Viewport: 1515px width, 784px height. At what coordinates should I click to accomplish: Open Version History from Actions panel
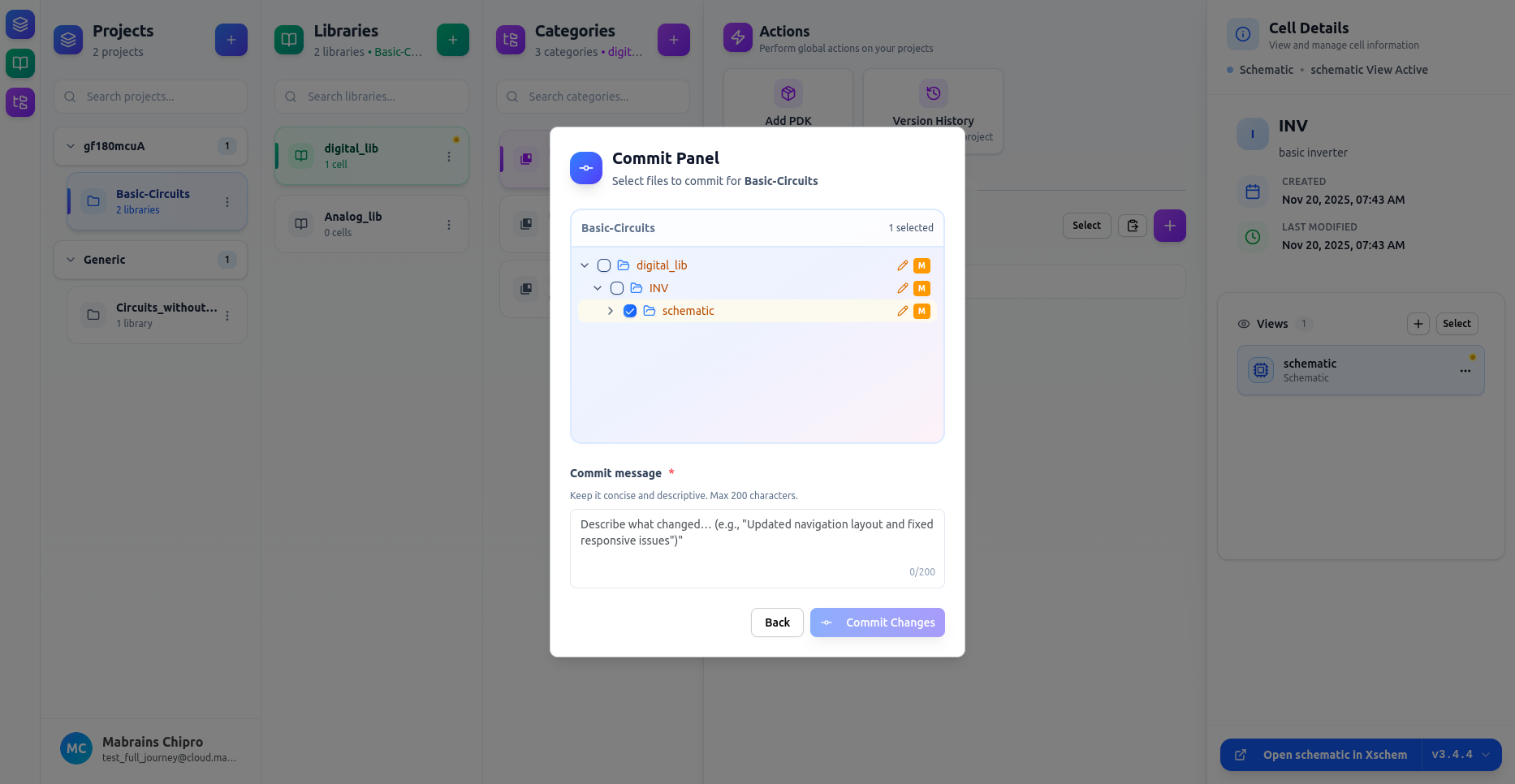932,93
